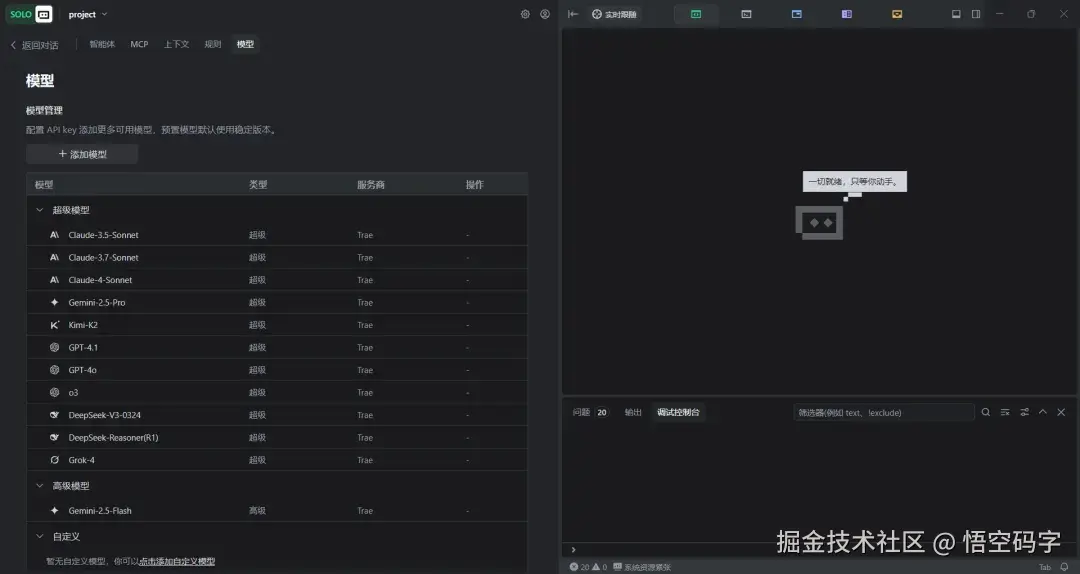Viewport: 1080px width, 574px height.
Task: Open the 输出 panel tab
Action: (633, 412)
